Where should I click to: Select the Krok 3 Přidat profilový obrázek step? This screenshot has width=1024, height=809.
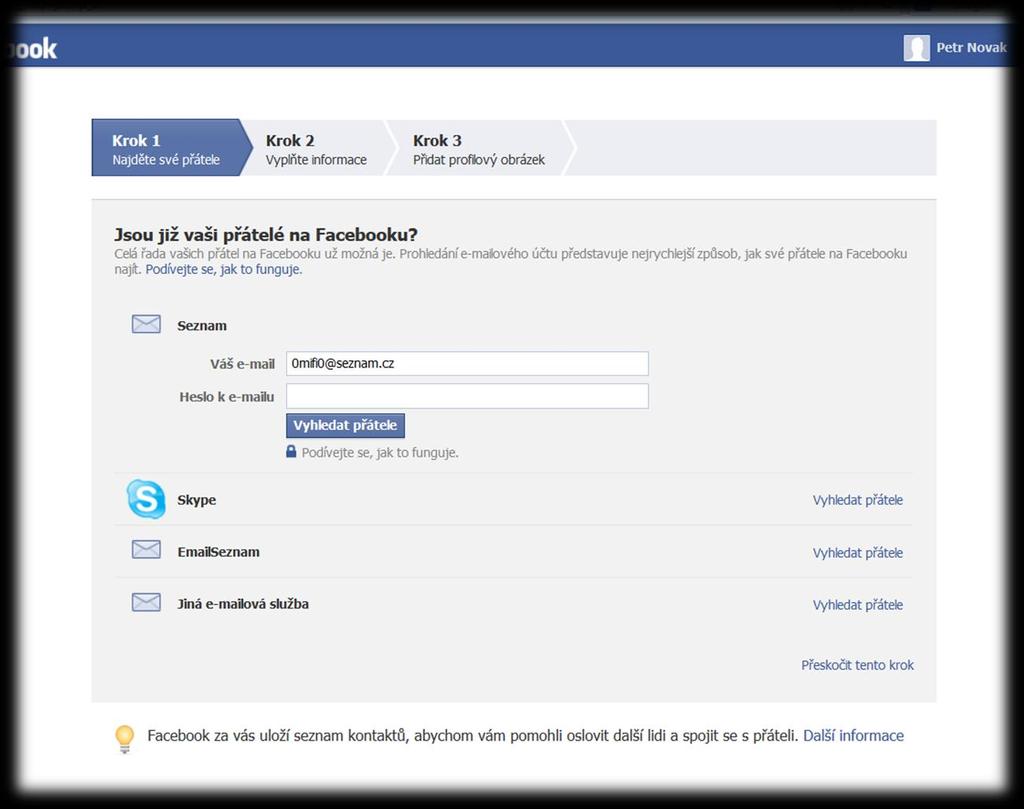pyautogui.click(x=480, y=150)
